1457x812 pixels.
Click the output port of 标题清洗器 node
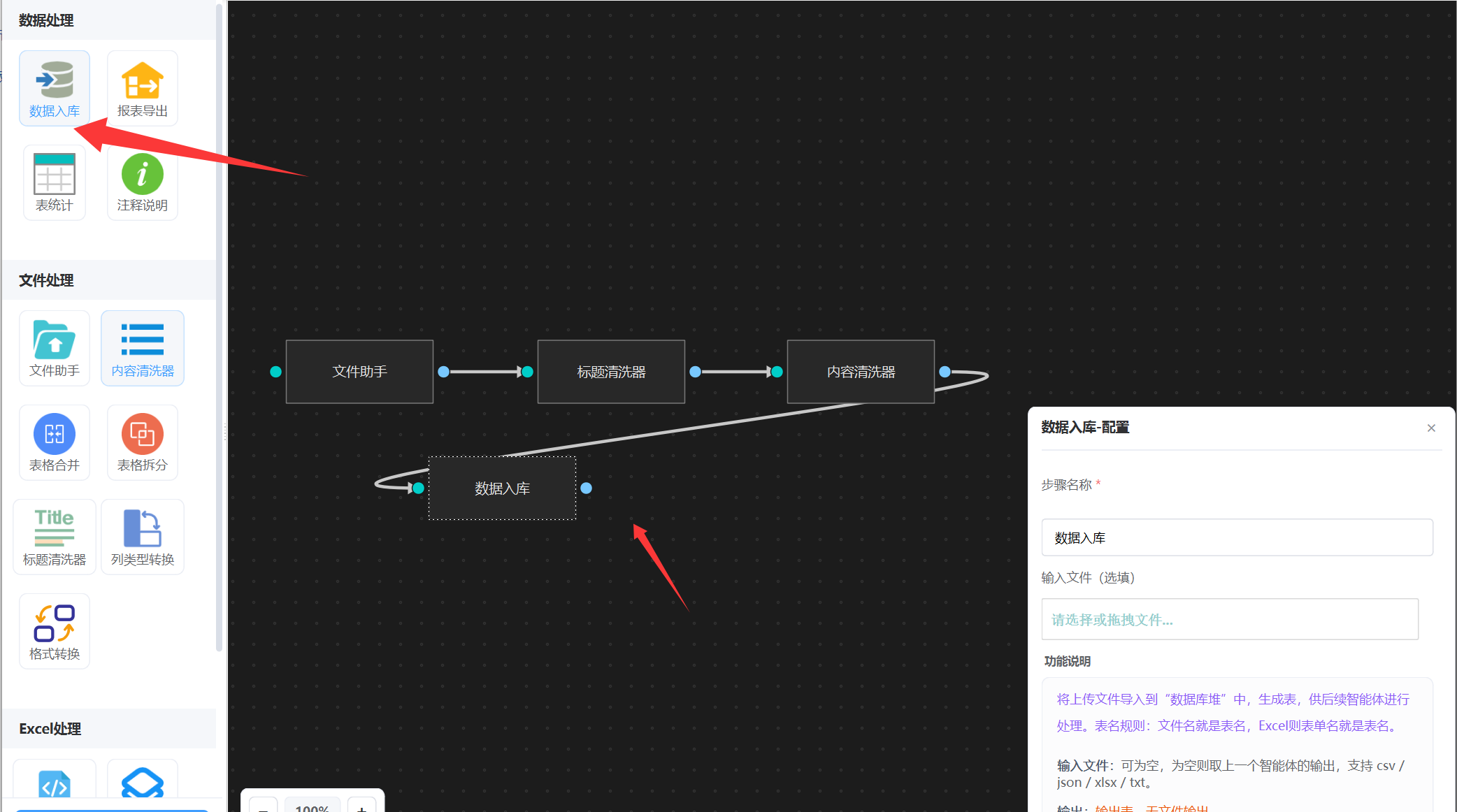pos(695,372)
